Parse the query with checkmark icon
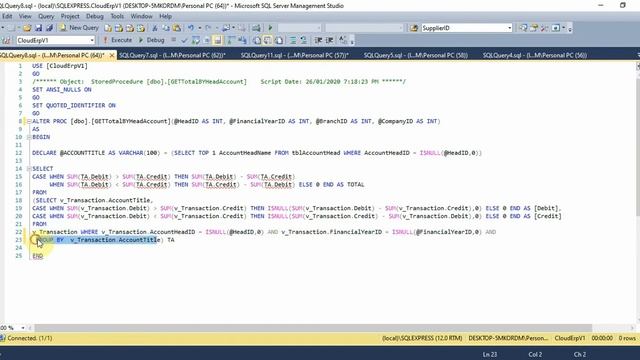This screenshot has height=360, width=640. [184, 40]
